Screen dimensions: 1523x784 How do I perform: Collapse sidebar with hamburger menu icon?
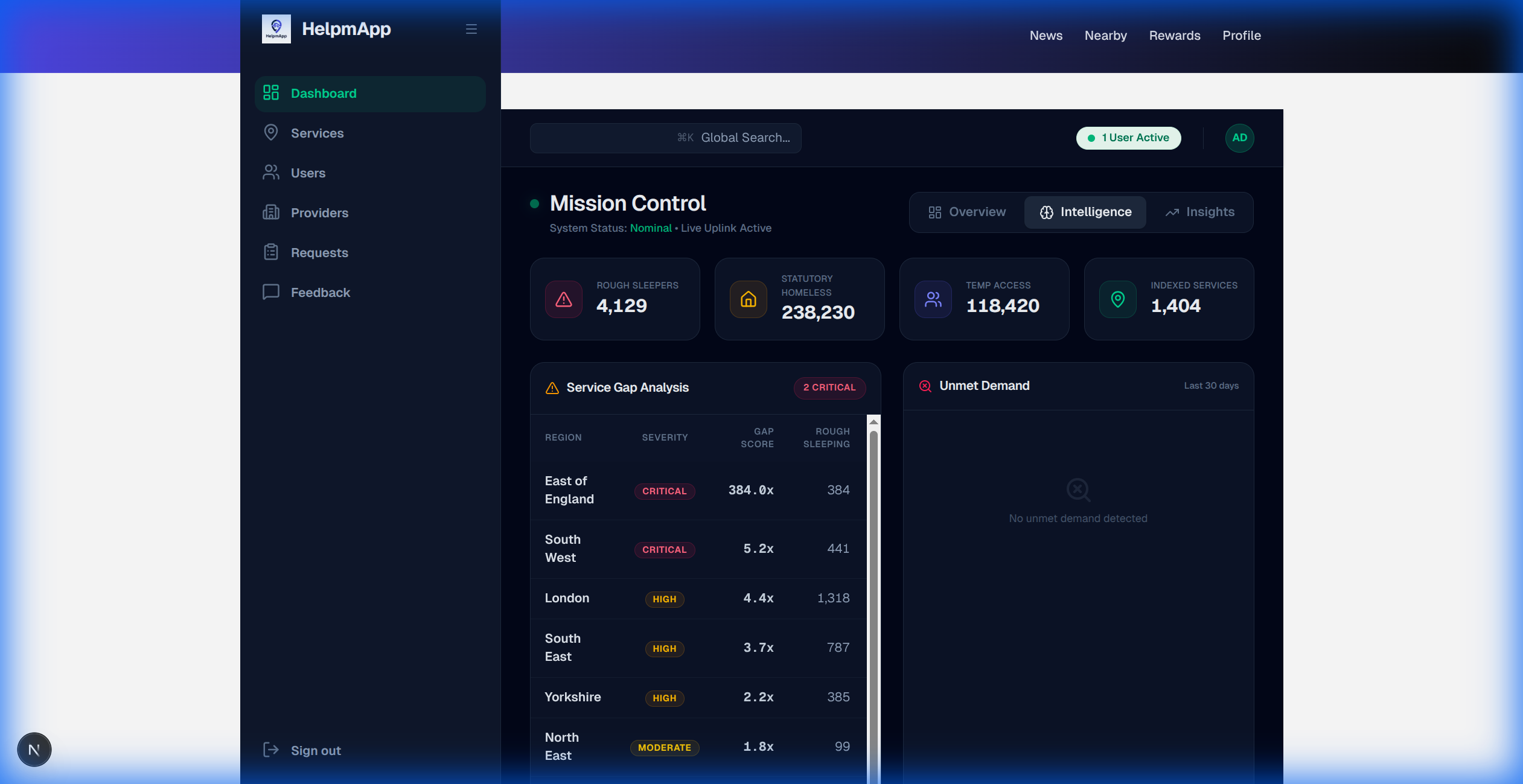[x=471, y=29]
